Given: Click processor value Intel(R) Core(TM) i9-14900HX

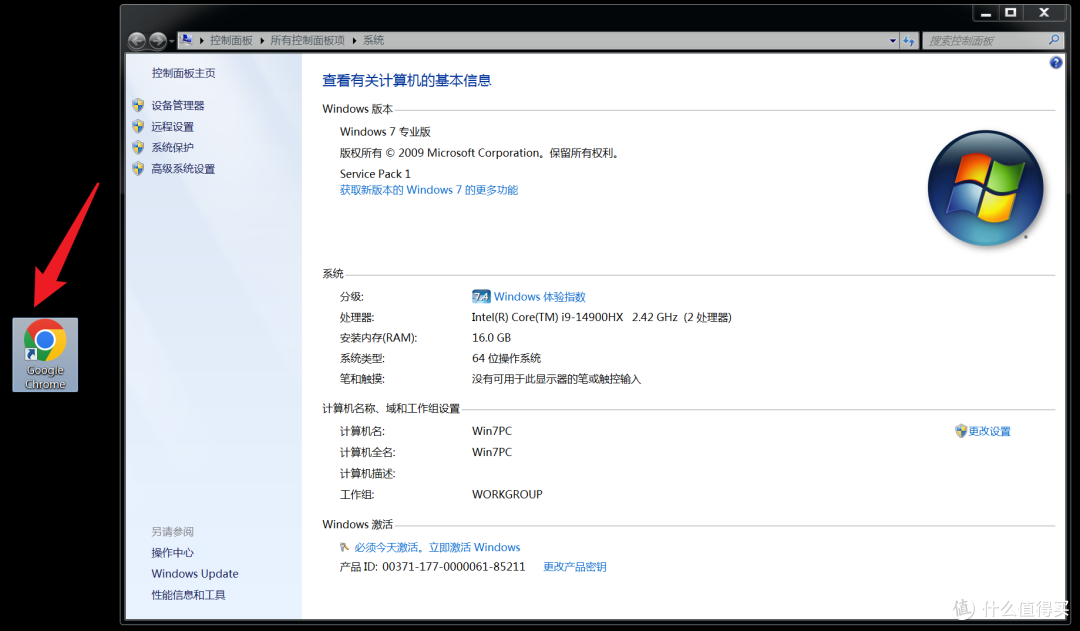Looking at the screenshot, I should coord(547,318).
